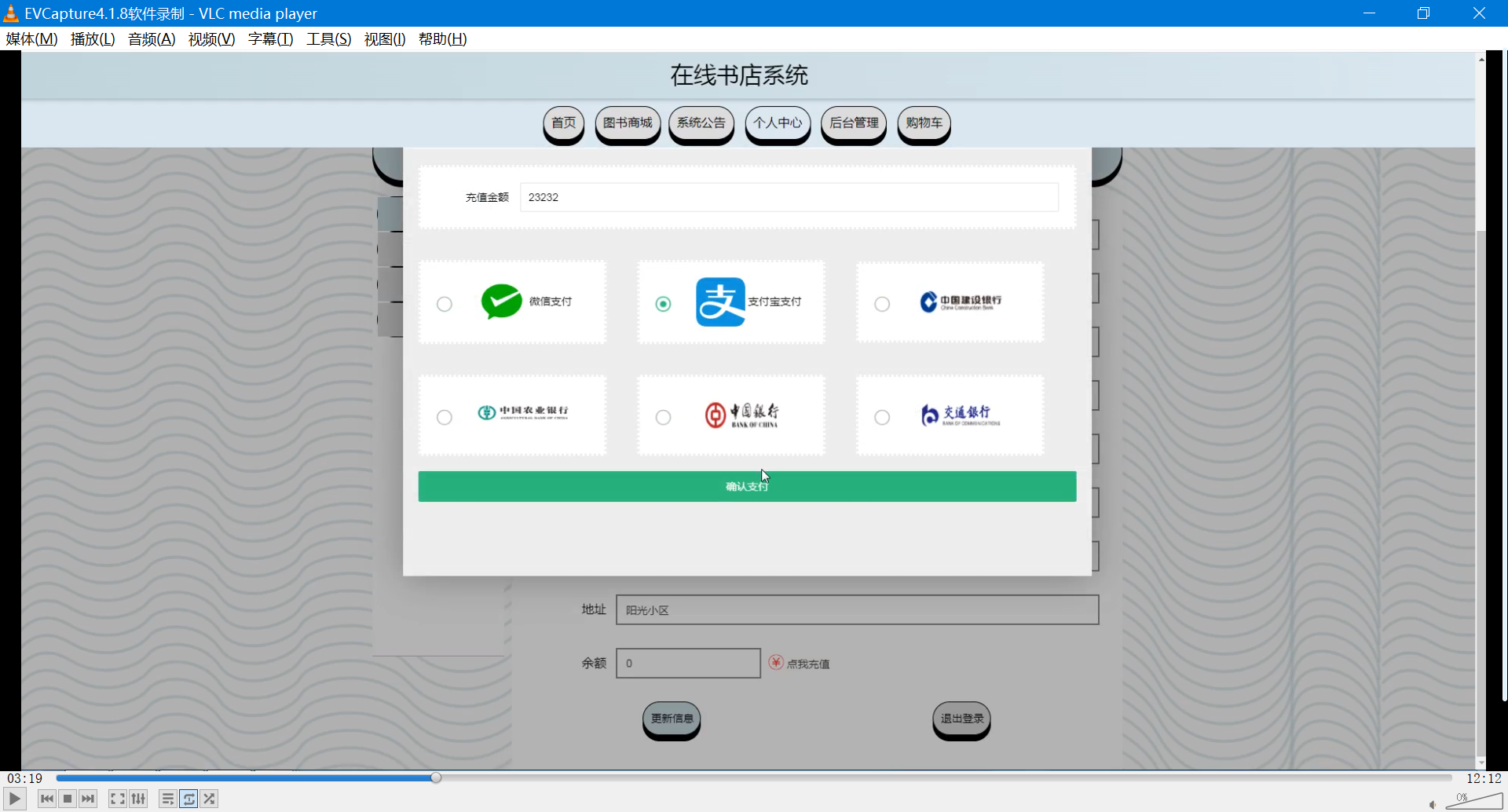Click the Alipay logo

tap(720, 302)
